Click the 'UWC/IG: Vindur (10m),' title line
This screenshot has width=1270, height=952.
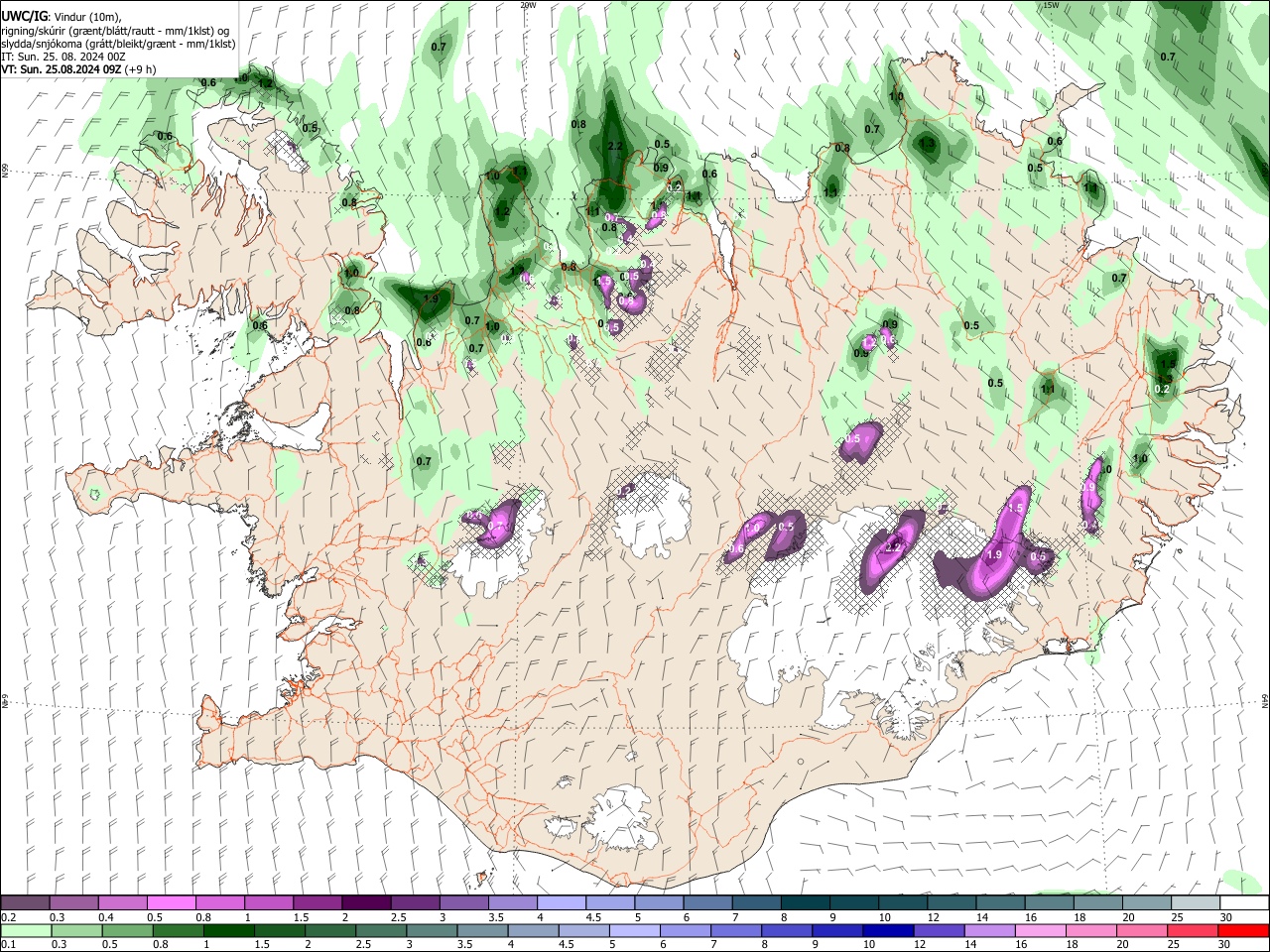61,17
